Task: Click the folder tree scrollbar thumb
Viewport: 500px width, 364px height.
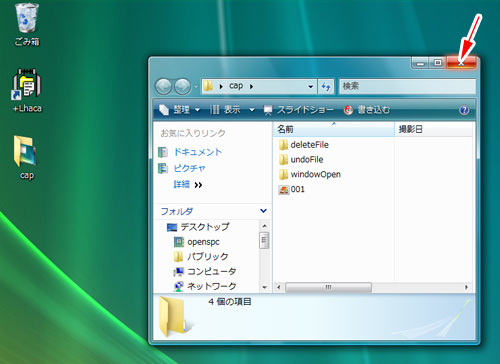Action: click(x=264, y=240)
